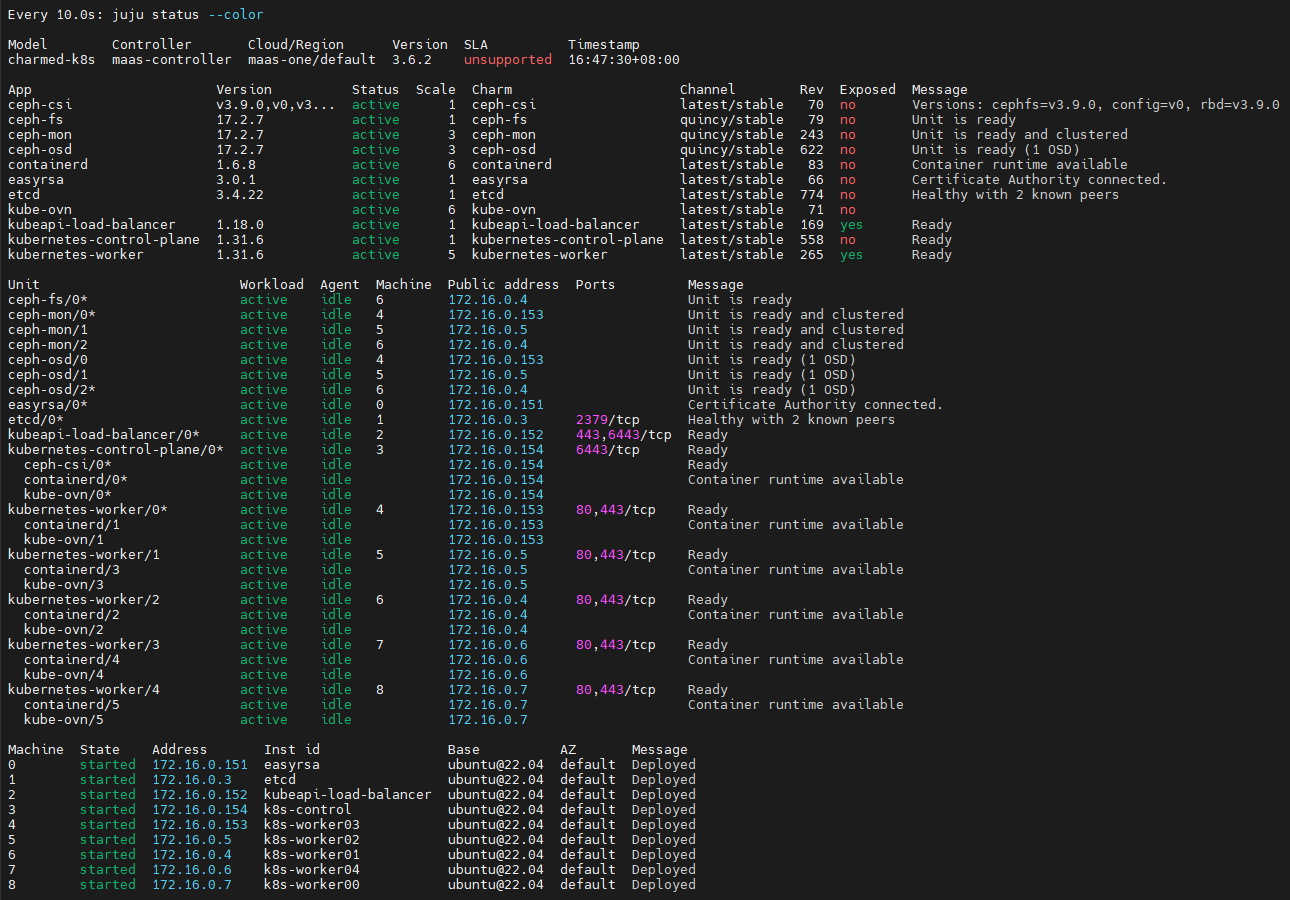Click Inst id 'k8s-worker00'
Viewport: 1290px width, 900px height.
coord(312,885)
